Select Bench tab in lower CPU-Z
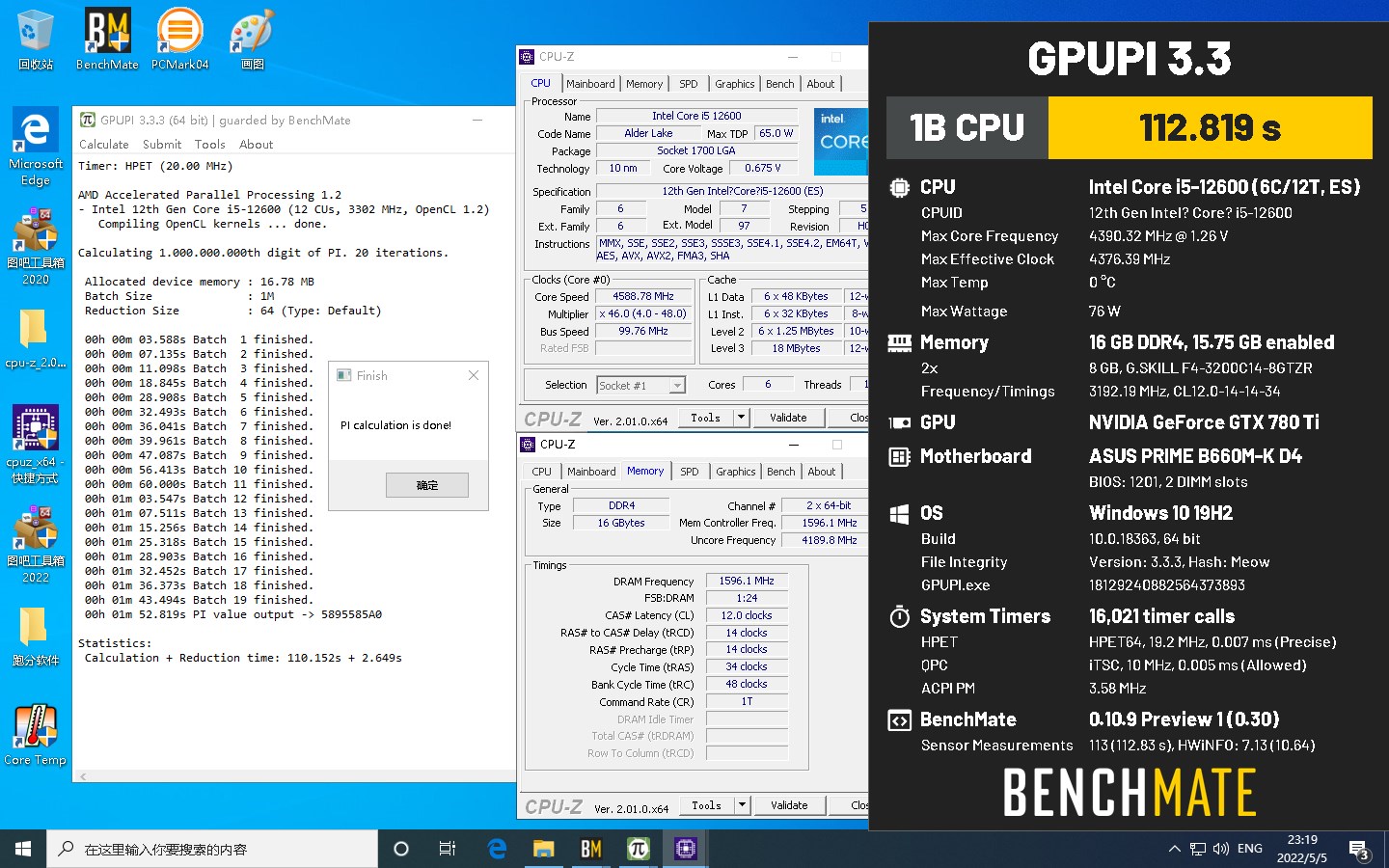Image resolution: width=1389 pixels, height=868 pixels. (781, 472)
